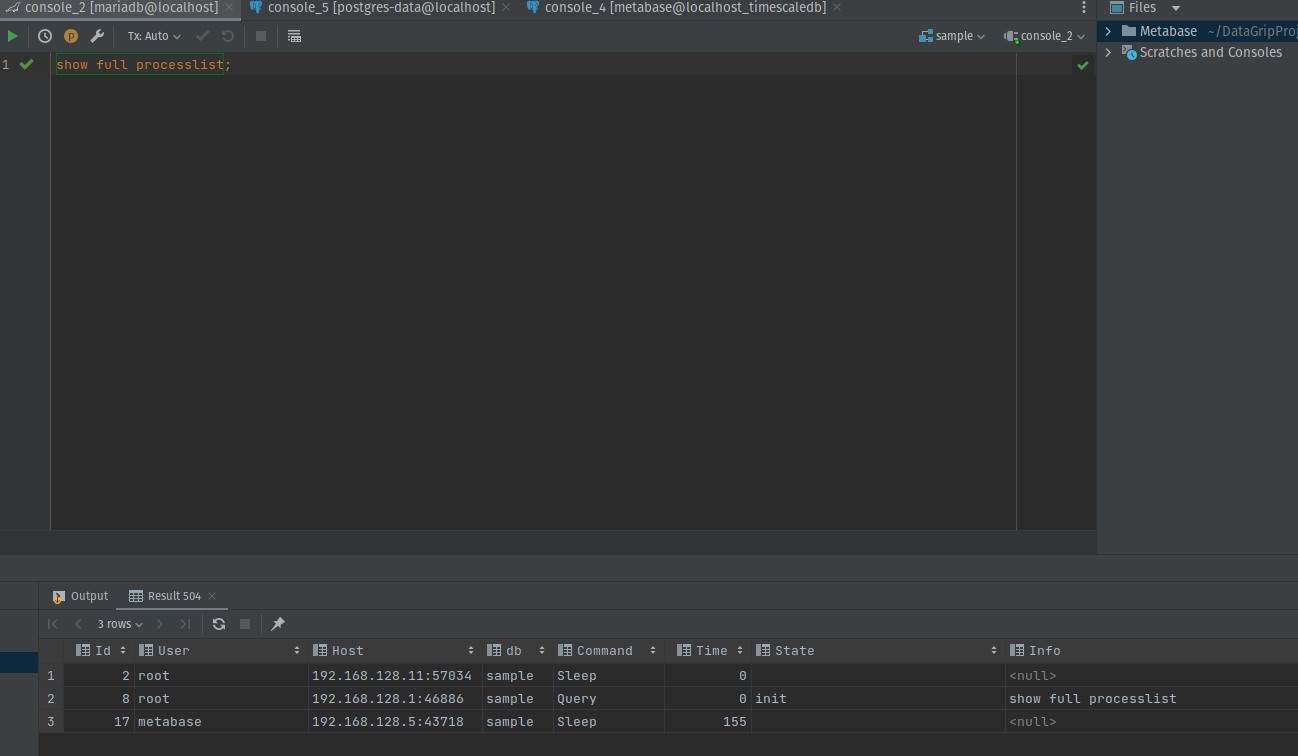This screenshot has height=756, width=1298.
Task: Click the yellow parameters icon
Action: point(70,35)
